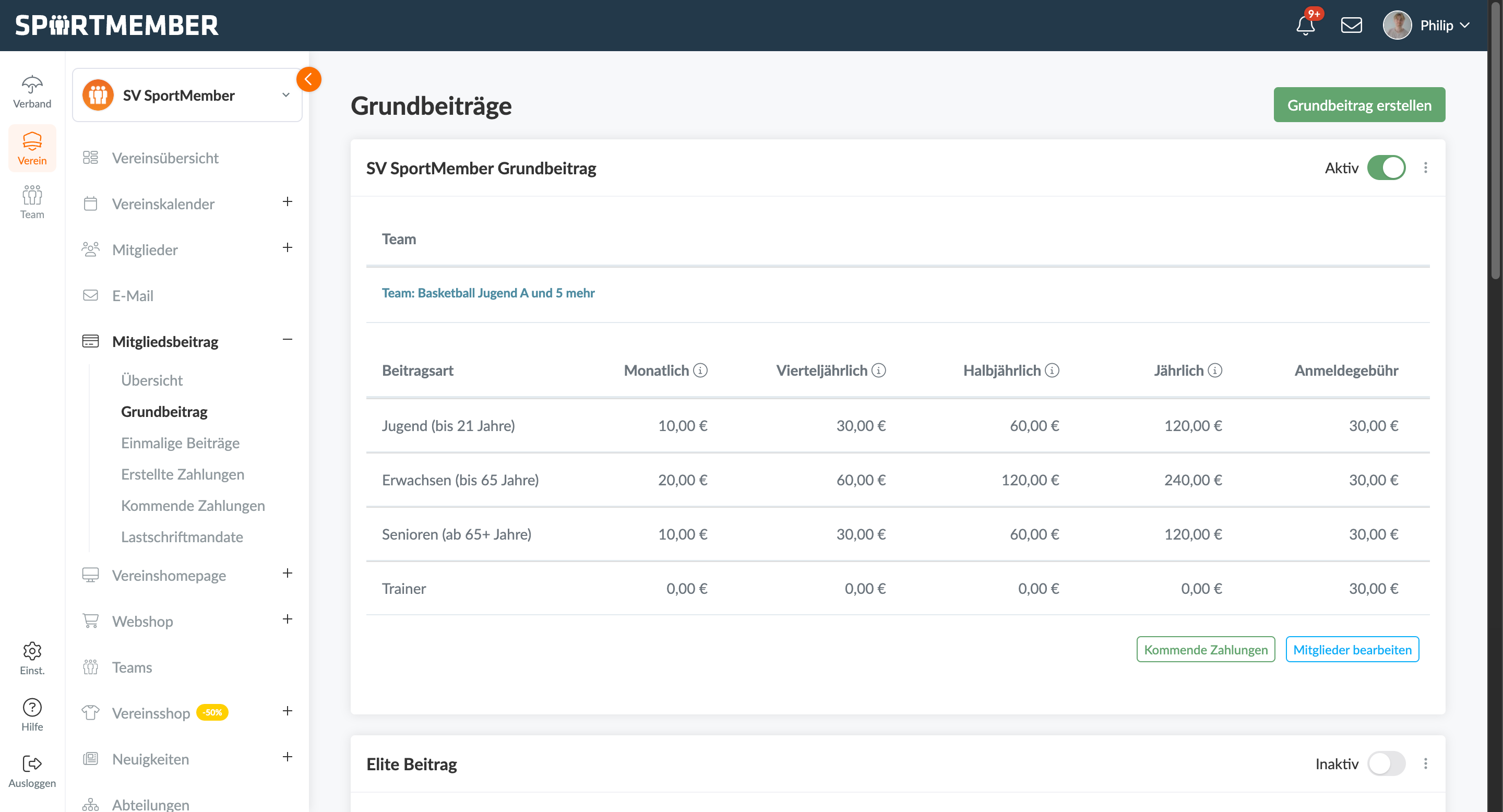Open the SV SportMember club dropdown
The width and height of the screenshot is (1503, 812).
click(x=187, y=95)
